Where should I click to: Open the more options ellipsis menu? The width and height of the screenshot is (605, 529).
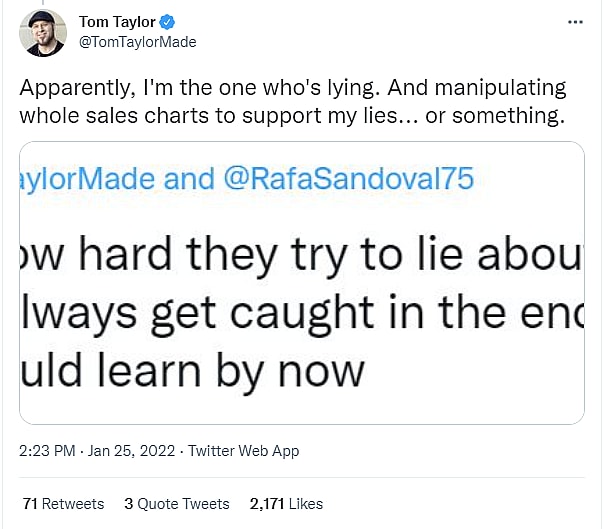pos(574,21)
